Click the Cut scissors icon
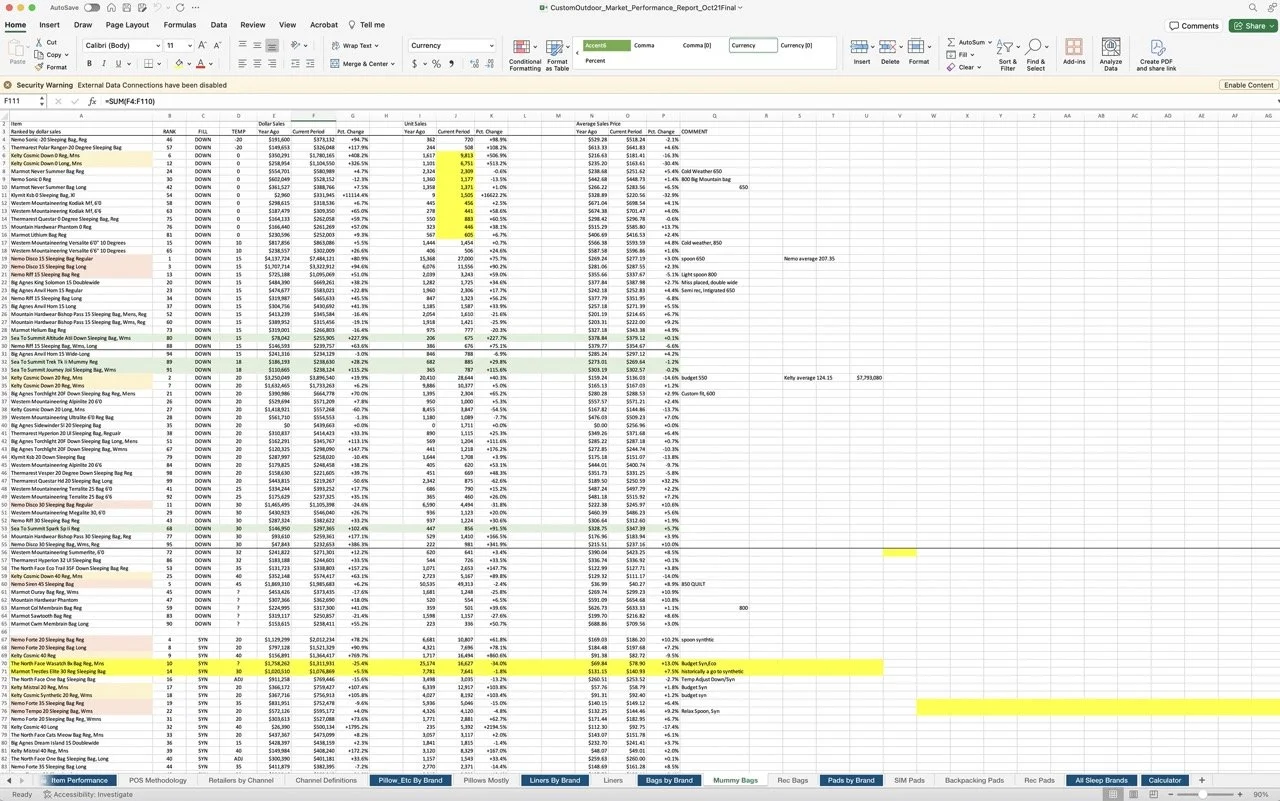 pos(39,42)
